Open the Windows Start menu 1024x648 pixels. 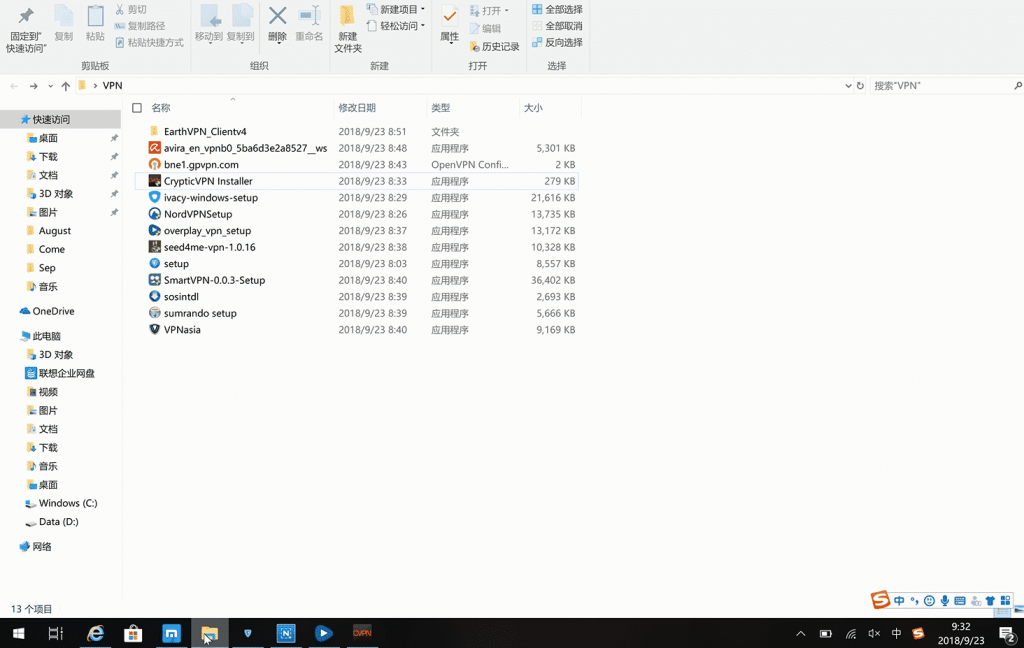[x=18, y=633]
